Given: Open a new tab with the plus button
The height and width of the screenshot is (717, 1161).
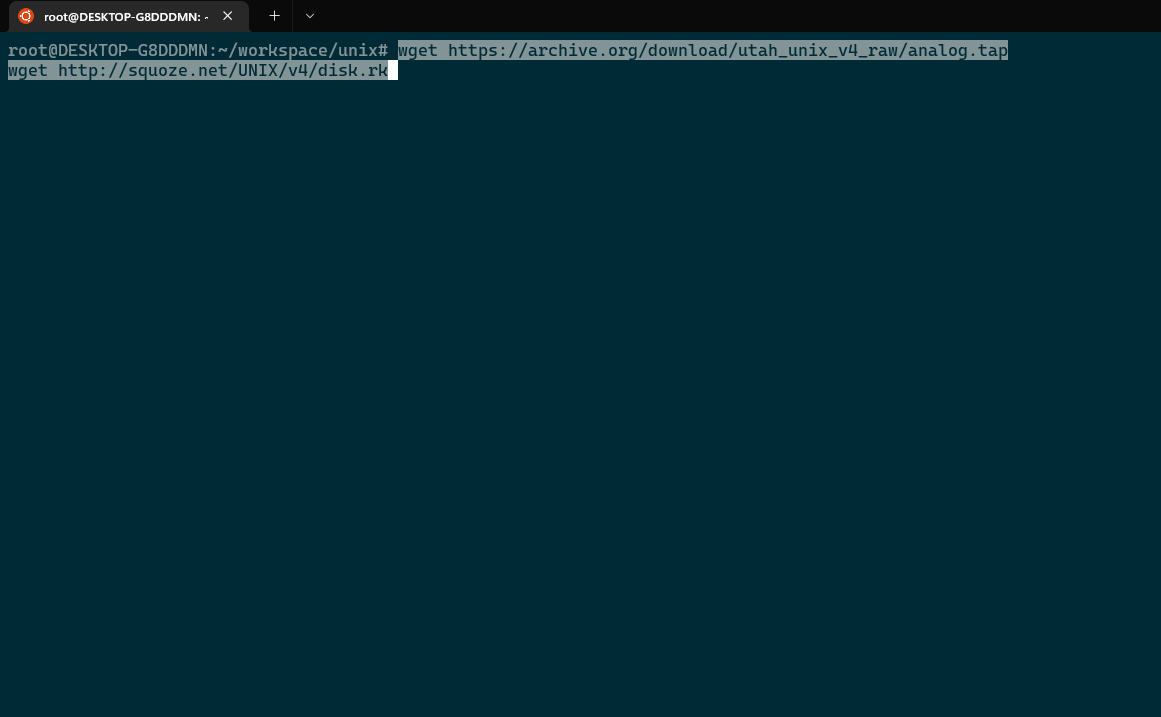Looking at the screenshot, I should pos(274,16).
